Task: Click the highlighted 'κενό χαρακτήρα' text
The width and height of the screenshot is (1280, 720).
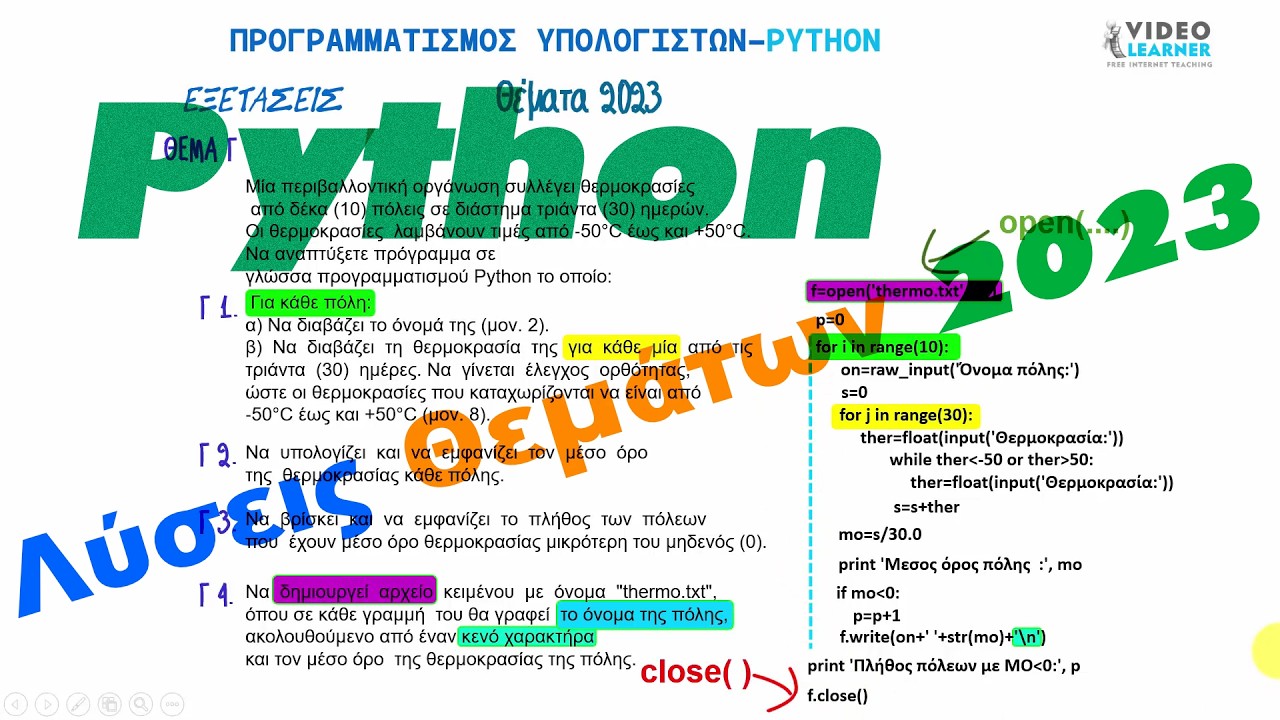Action: [527, 637]
